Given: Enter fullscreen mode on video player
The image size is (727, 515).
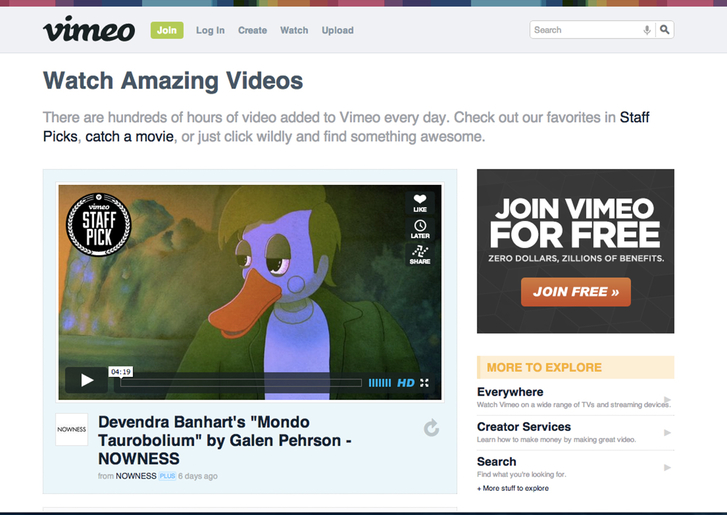Looking at the screenshot, I should [425, 382].
